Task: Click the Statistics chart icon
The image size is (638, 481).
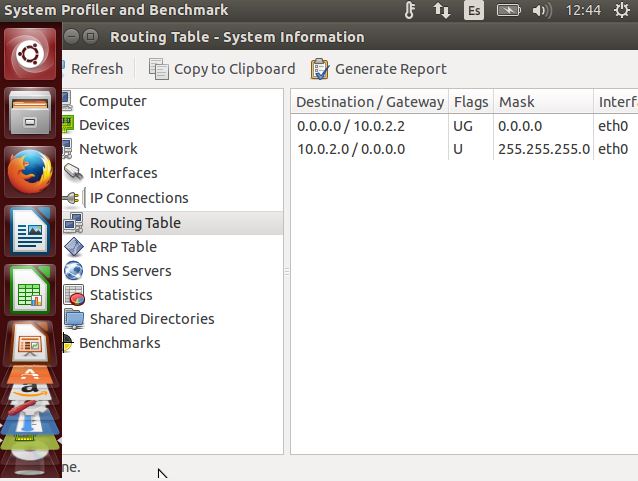Action: coord(73,295)
